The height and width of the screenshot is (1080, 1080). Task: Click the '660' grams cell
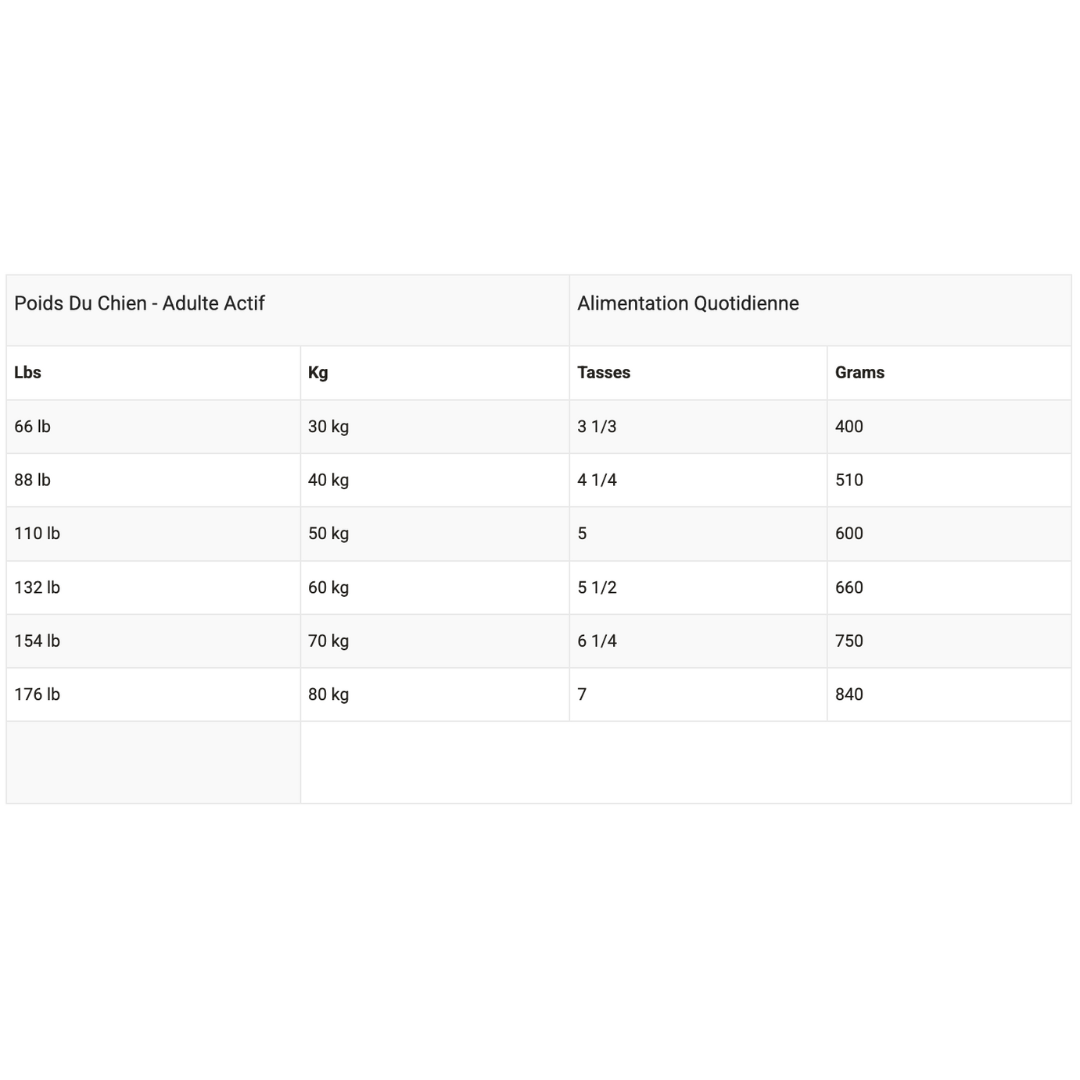tap(949, 588)
